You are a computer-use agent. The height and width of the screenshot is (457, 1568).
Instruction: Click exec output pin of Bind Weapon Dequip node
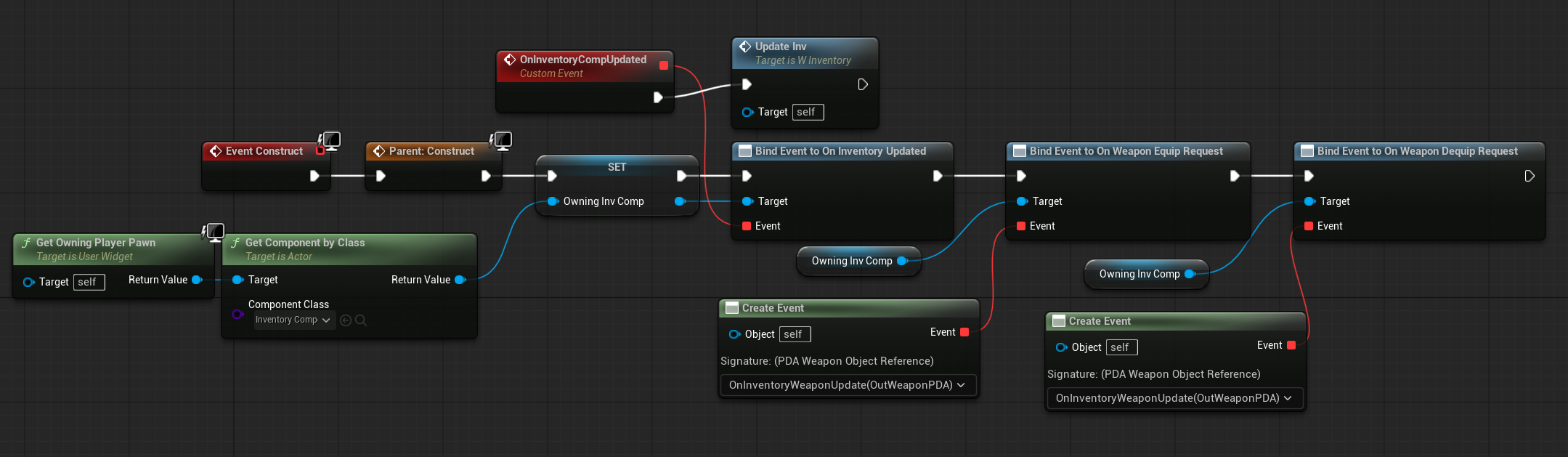(1529, 176)
